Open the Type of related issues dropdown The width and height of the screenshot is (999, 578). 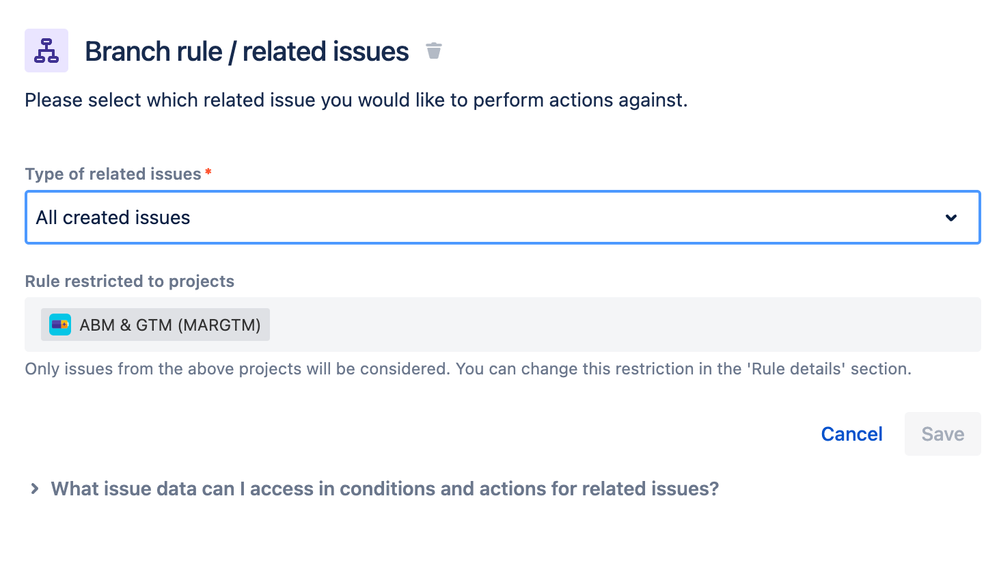point(502,217)
